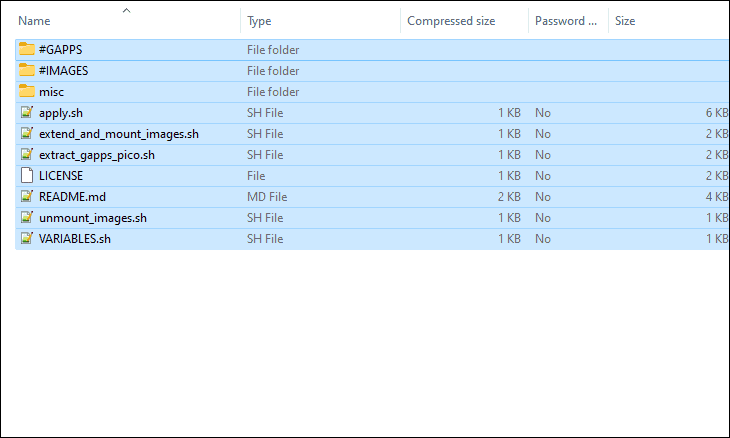Click the extract_gapps_pico.sh script icon
Screen dimensions: 730x438
pos(27,154)
